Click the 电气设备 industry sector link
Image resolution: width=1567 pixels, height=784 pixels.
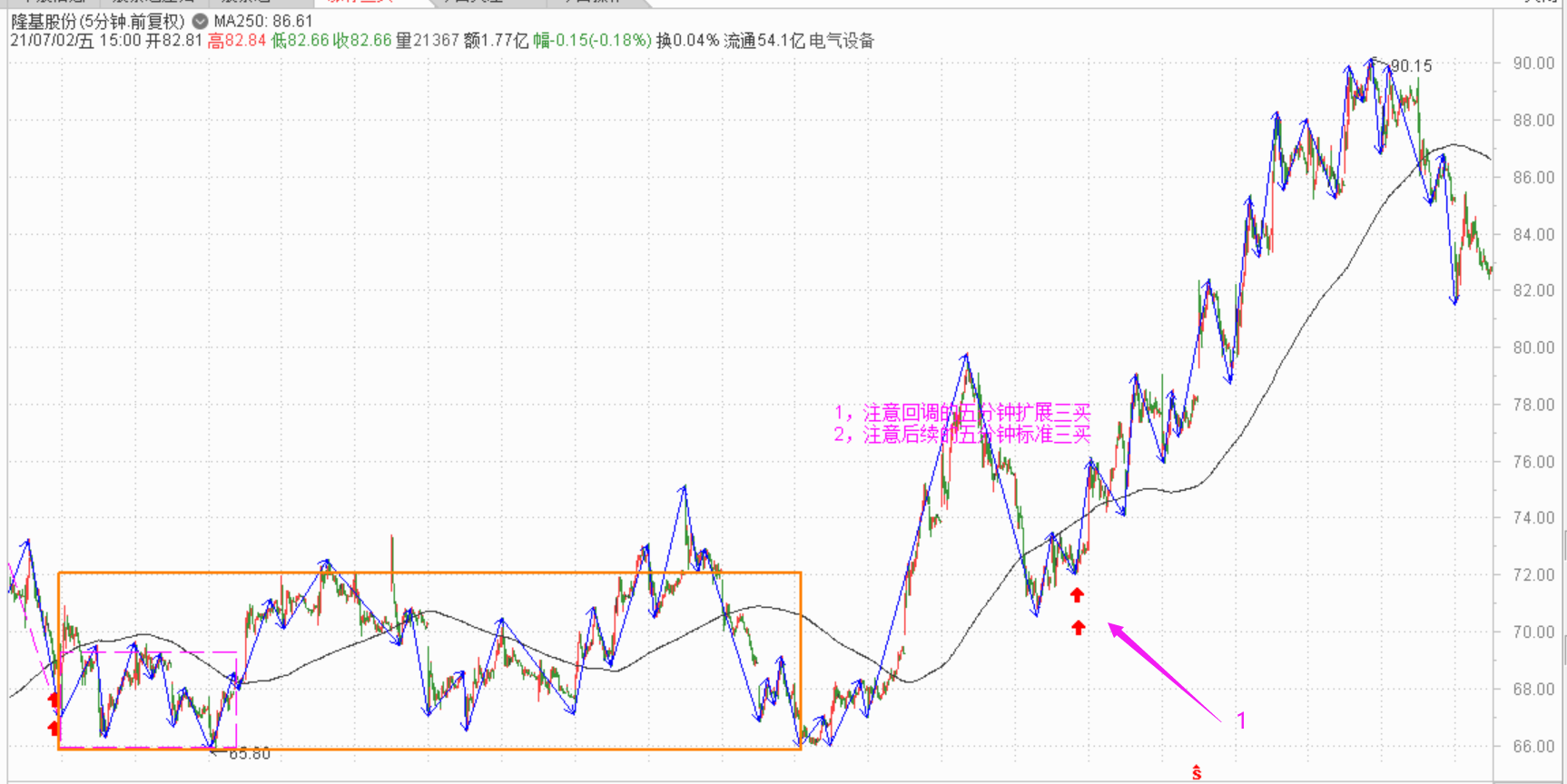click(x=842, y=41)
